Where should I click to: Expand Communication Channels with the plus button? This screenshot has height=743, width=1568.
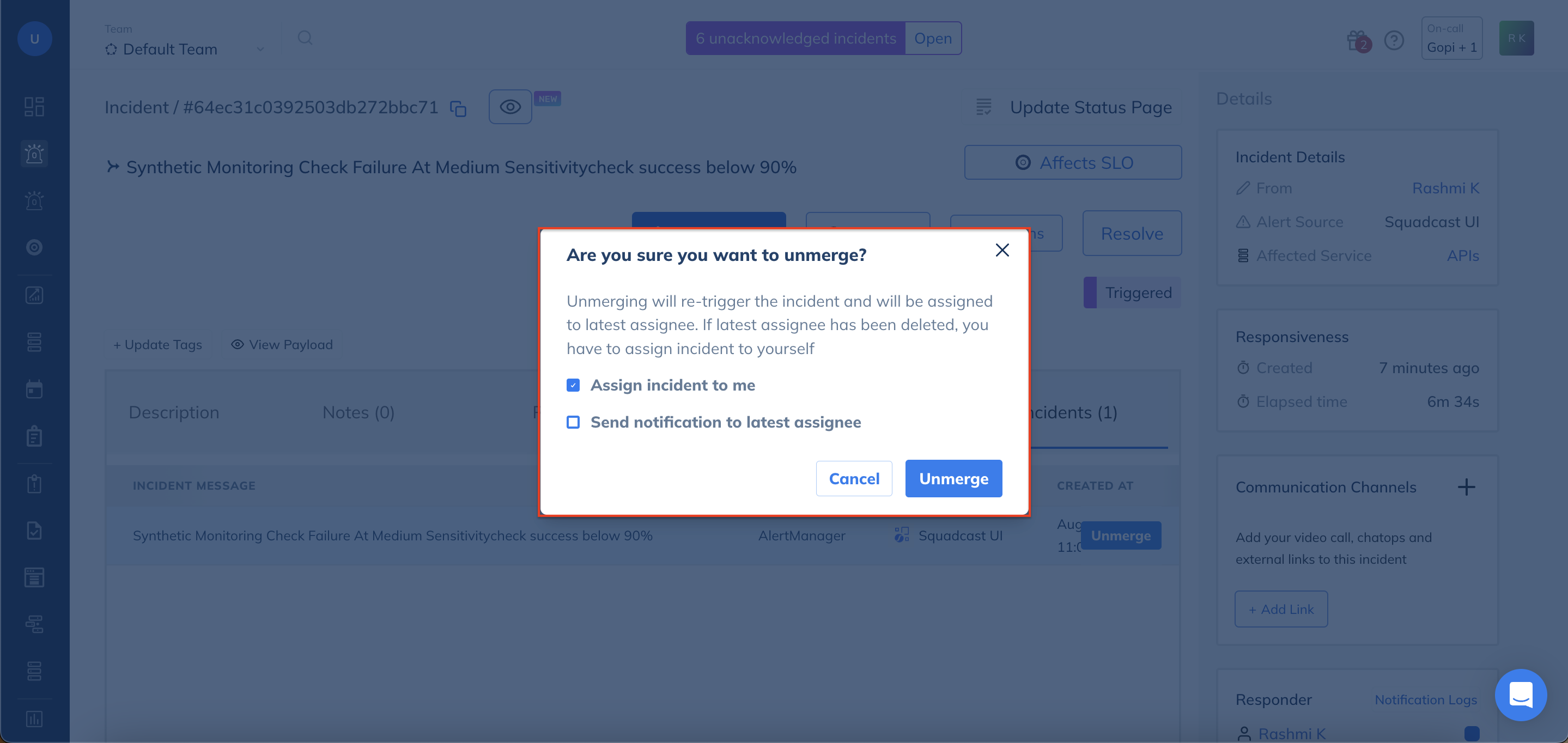coord(1467,486)
